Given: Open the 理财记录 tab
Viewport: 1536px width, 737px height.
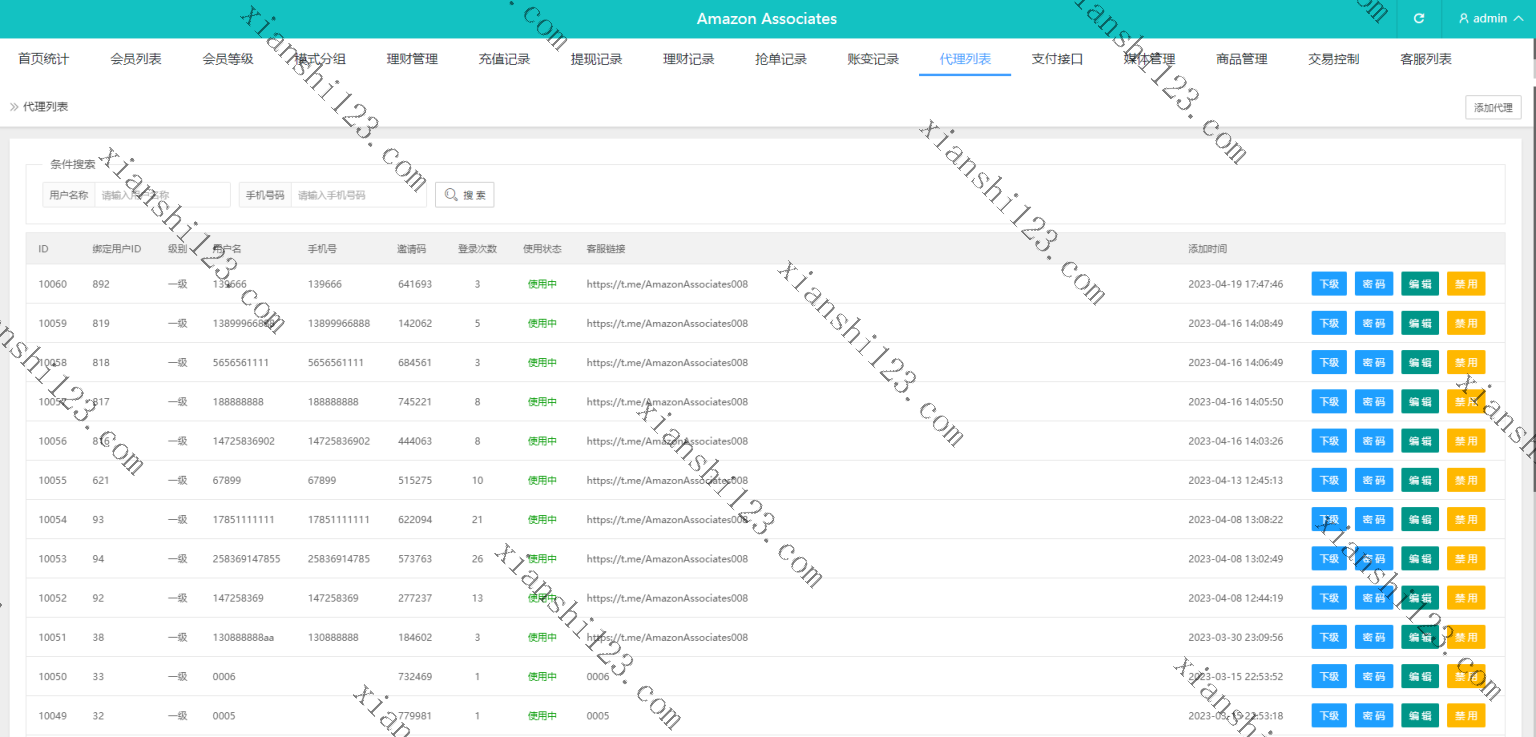Looking at the screenshot, I should pos(688,59).
